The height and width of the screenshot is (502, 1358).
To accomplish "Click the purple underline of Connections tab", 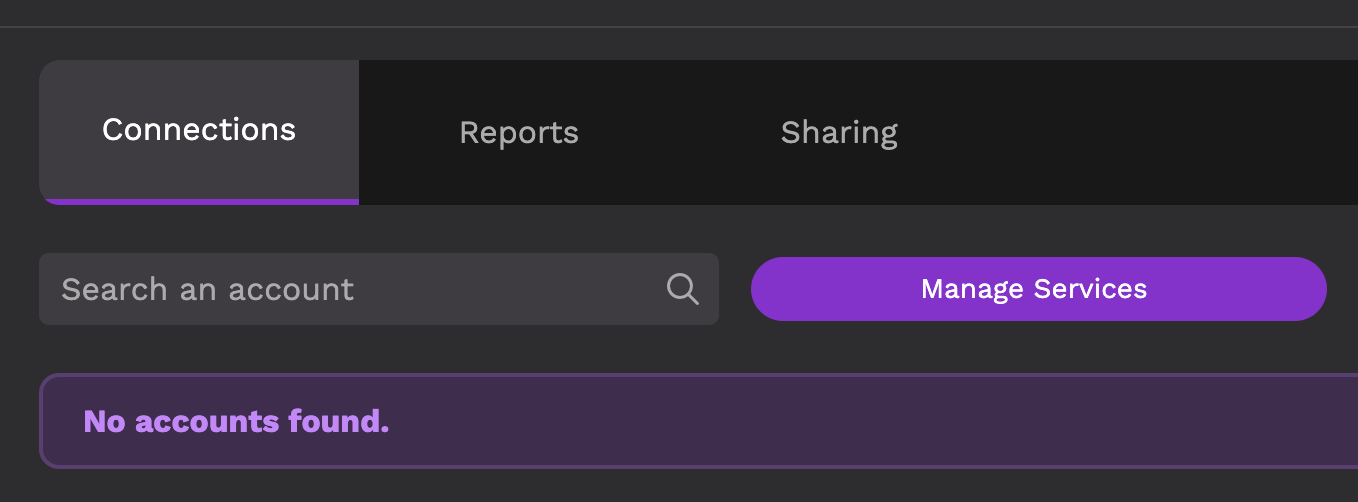I will [199, 202].
